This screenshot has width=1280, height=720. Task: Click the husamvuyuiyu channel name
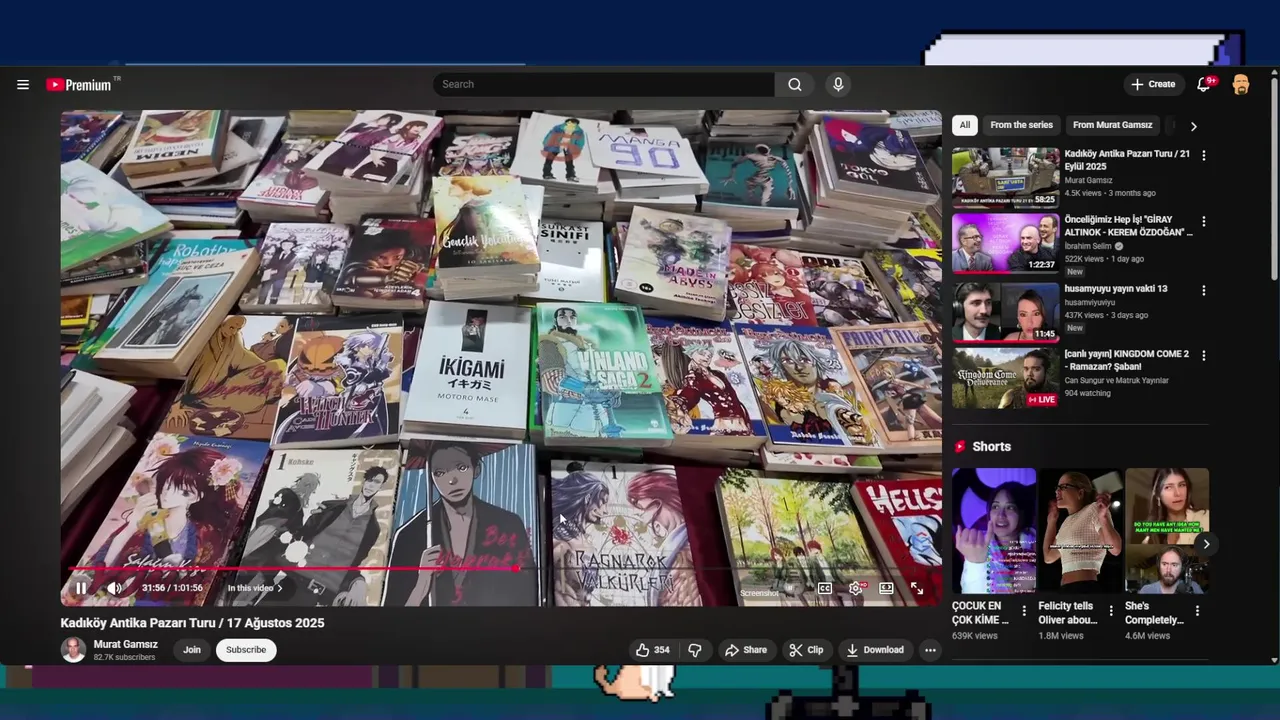(x=1089, y=302)
